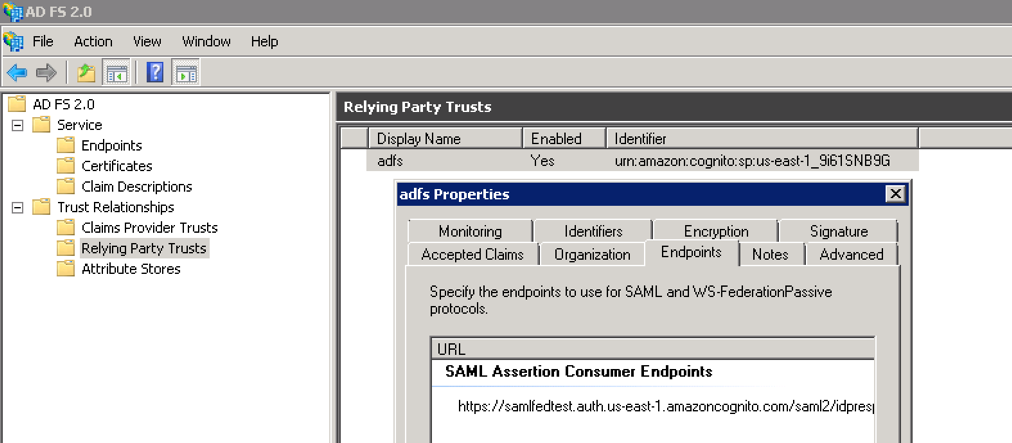Viewport: 1012px width, 443px height.
Task: Select the Certificates folder in tree
Action: tap(116, 166)
